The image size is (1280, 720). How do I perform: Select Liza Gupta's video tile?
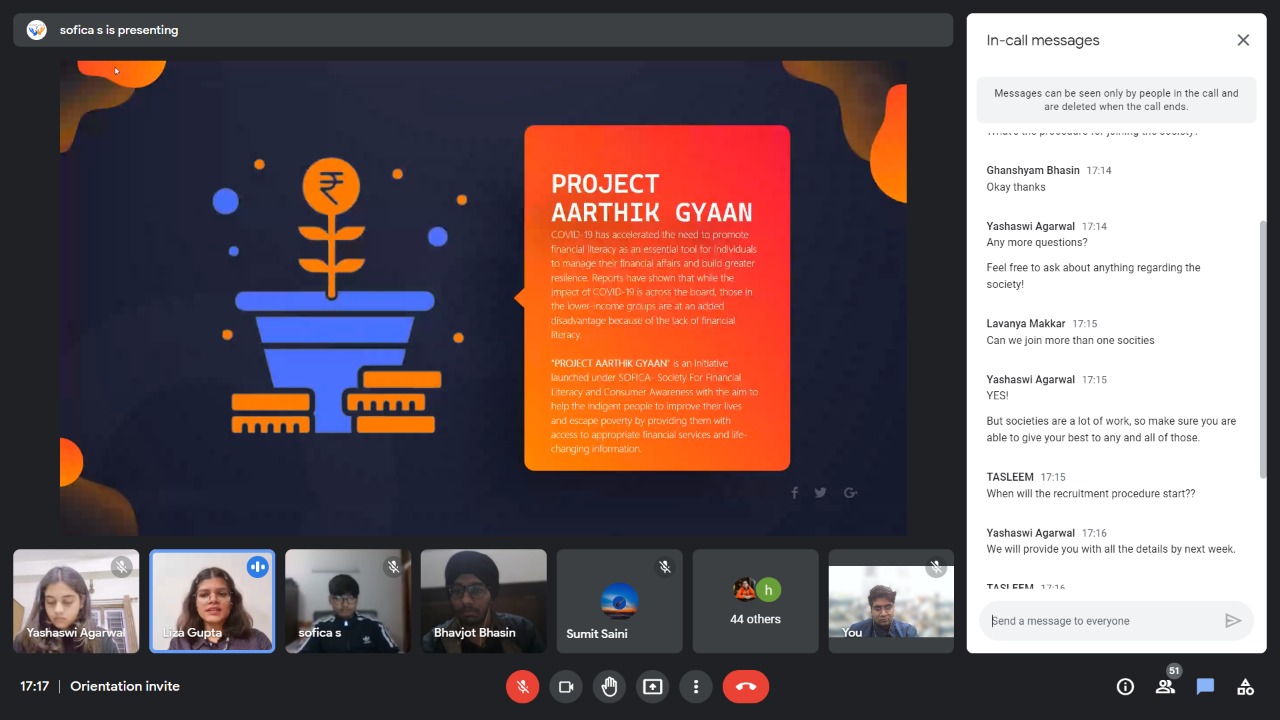pyautogui.click(x=212, y=601)
